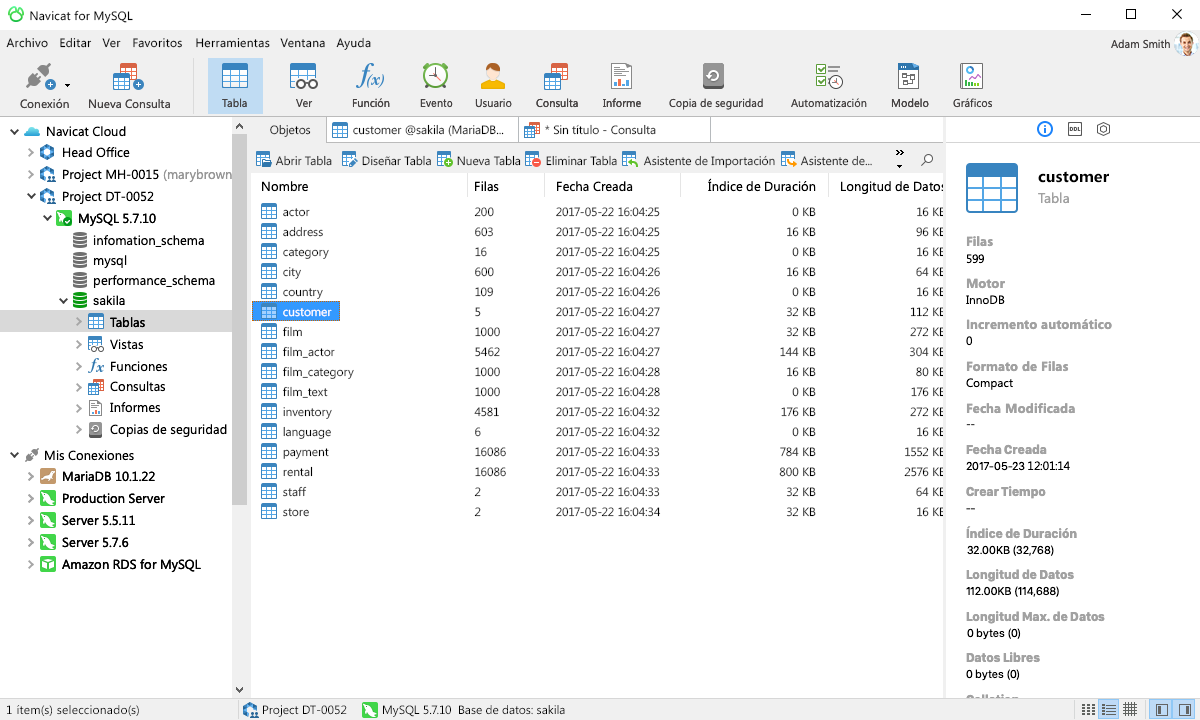This screenshot has width=1200, height=720.
Task: Switch to ER diagram view in status bar
Action: pyautogui.click(x=1130, y=710)
